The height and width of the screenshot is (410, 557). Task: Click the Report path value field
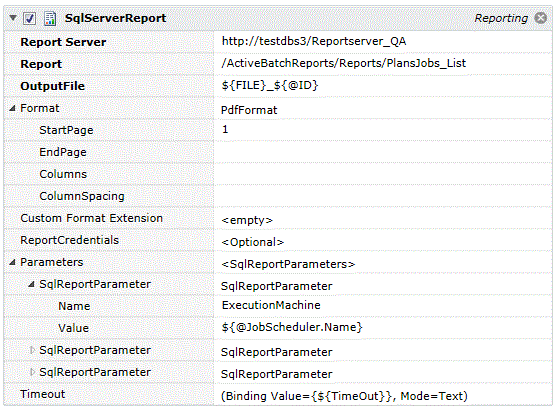(383, 64)
